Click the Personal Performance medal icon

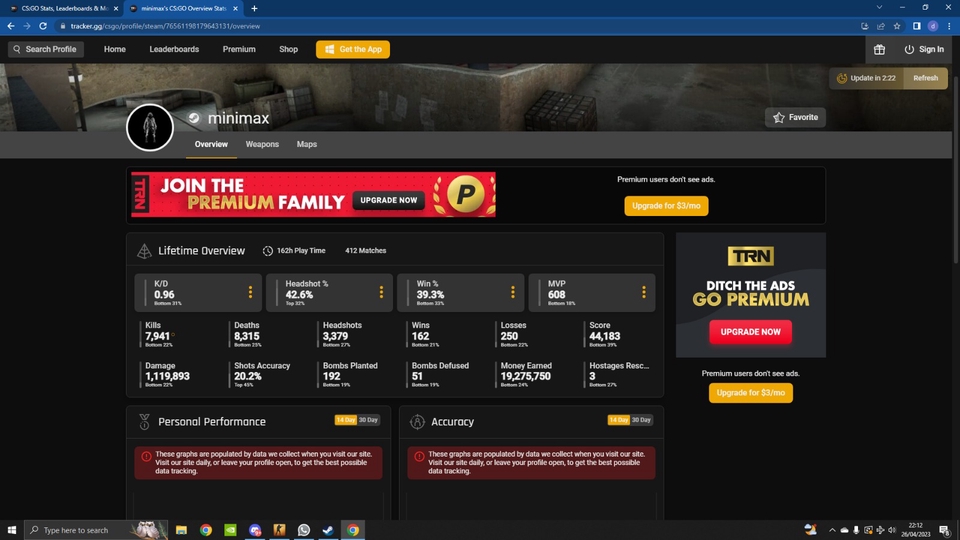point(144,422)
